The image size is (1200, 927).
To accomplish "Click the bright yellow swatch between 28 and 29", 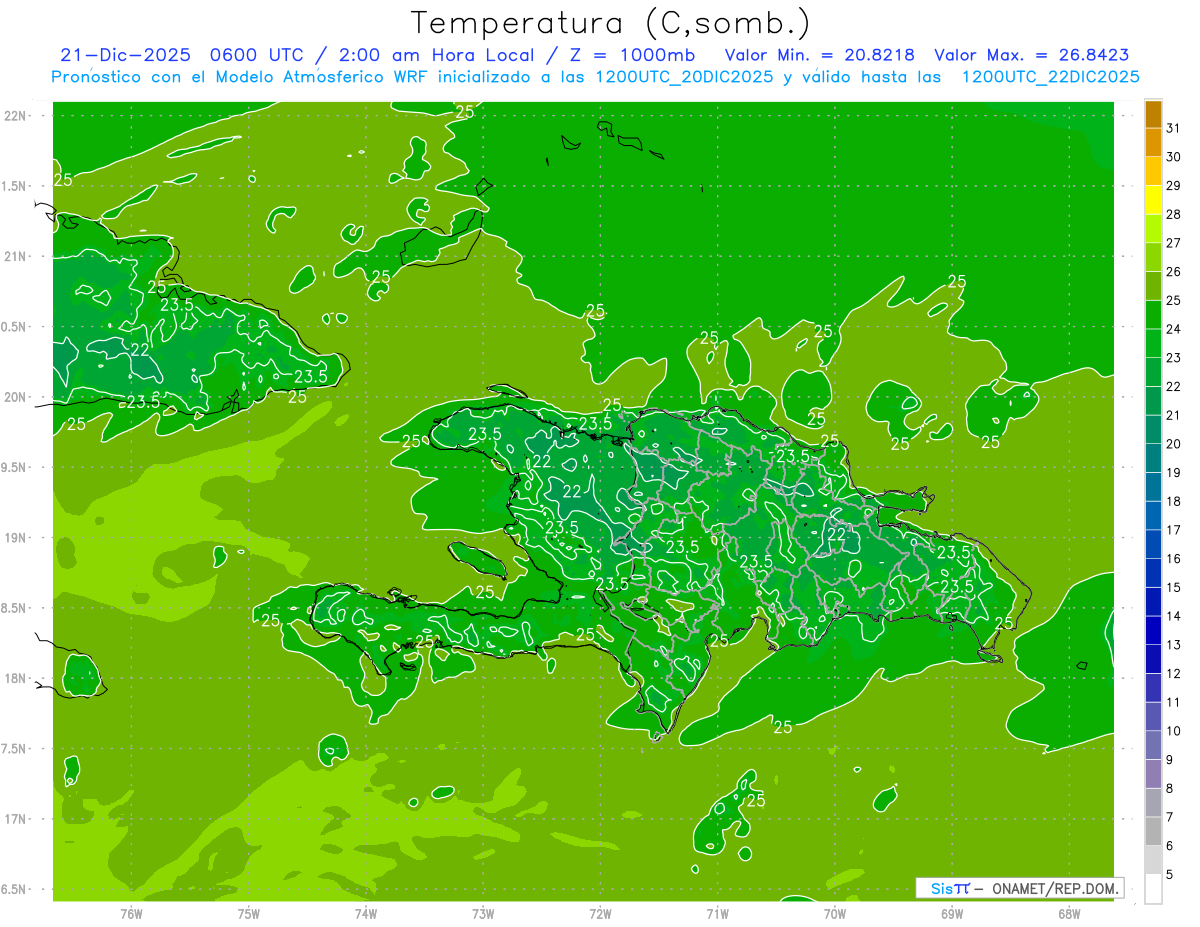I will pos(1153,201).
